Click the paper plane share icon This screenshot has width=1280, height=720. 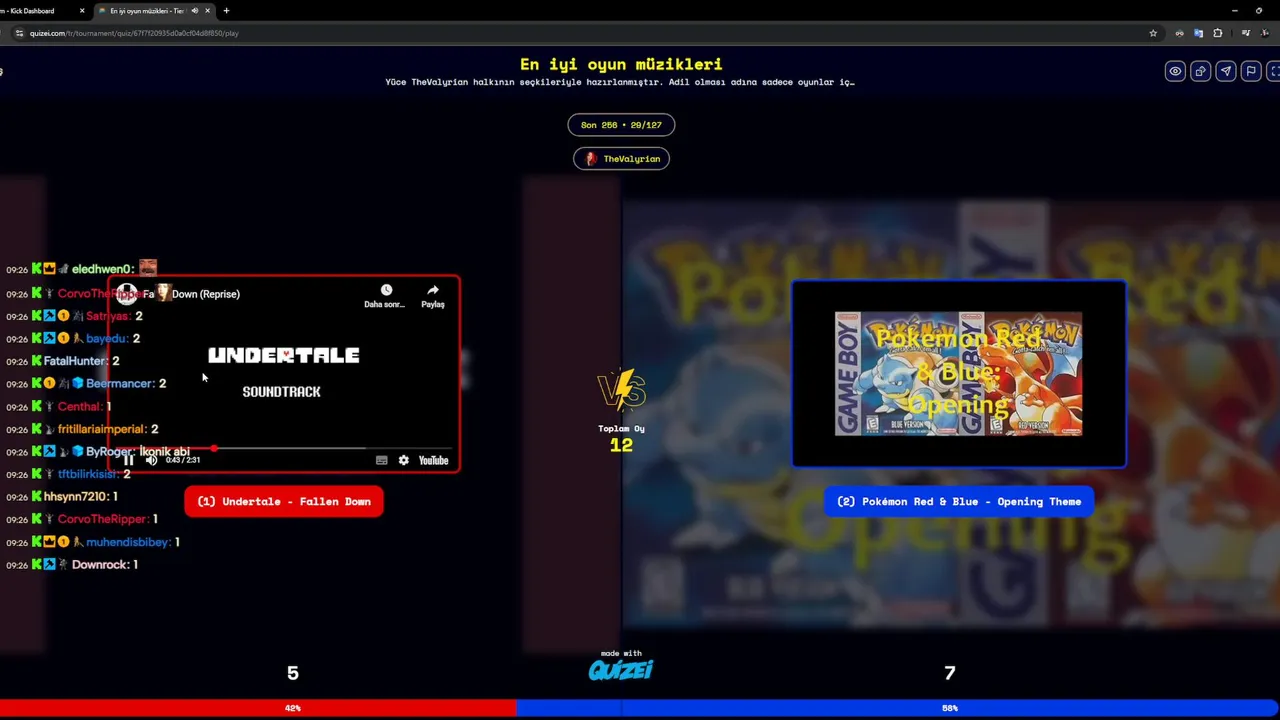click(x=1225, y=71)
